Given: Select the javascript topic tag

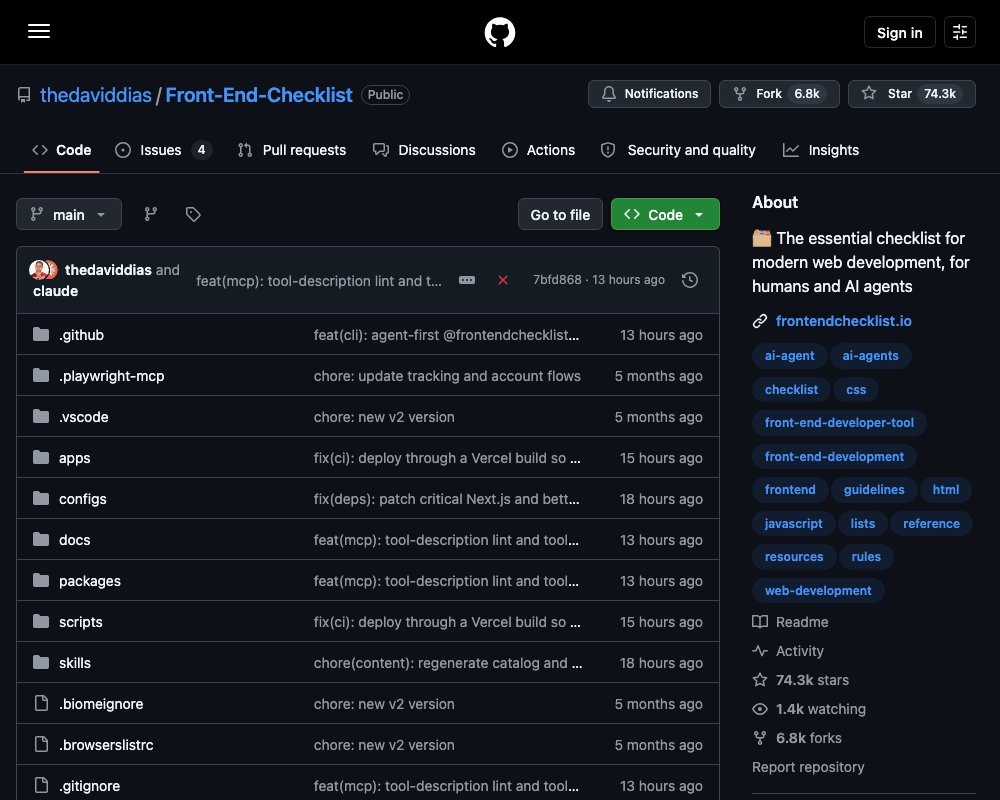Looking at the screenshot, I should pyautogui.click(x=793, y=523).
